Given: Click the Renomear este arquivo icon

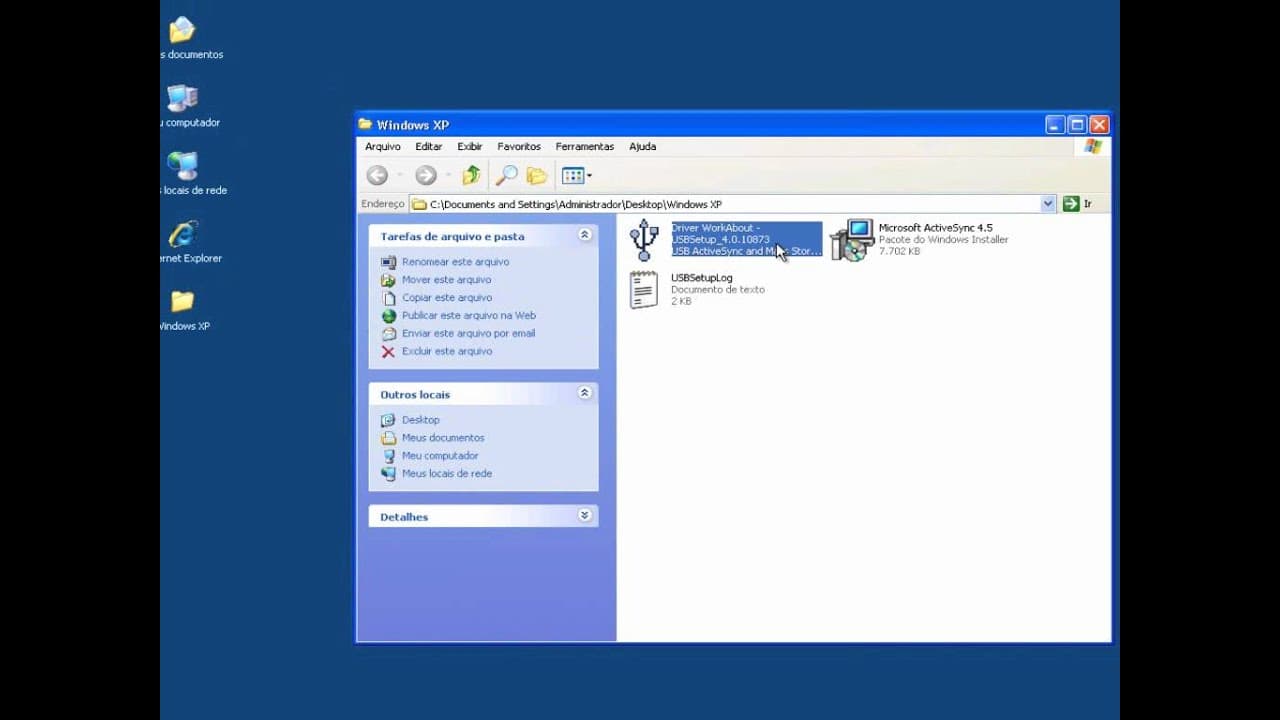Looking at the screenshot, I should coord(388,262).
